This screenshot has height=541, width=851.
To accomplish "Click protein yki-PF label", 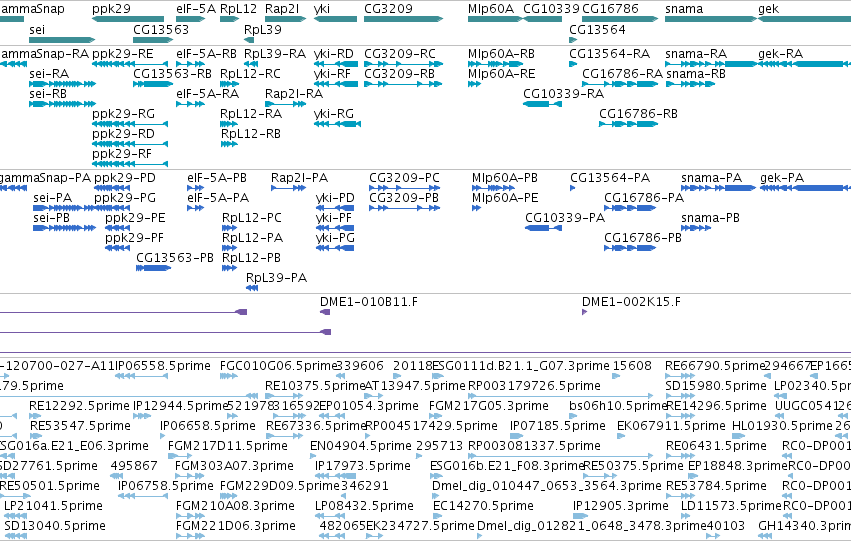I will pos(335,218).
